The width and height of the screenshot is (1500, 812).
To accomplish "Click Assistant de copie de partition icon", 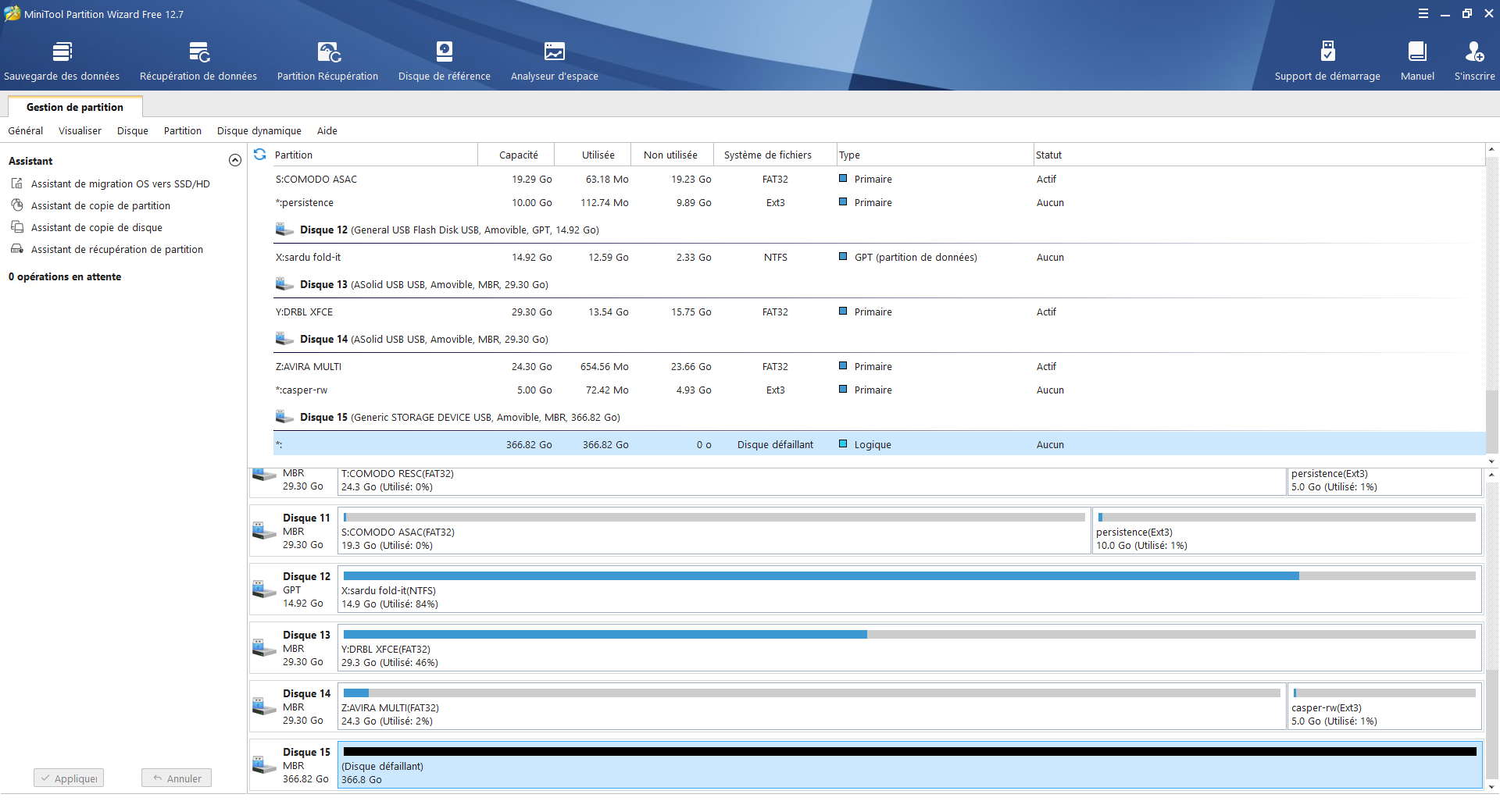I will click(x=17, y=205).
